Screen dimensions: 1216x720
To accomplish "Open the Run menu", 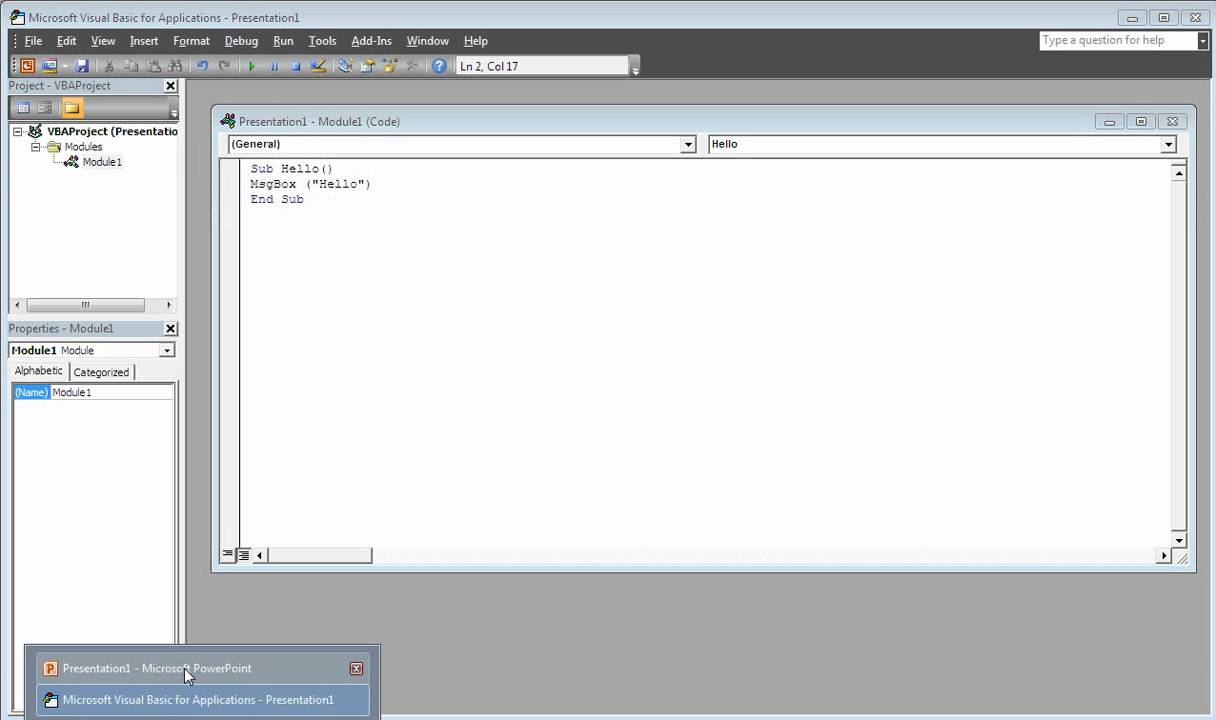I will [283, 41].
